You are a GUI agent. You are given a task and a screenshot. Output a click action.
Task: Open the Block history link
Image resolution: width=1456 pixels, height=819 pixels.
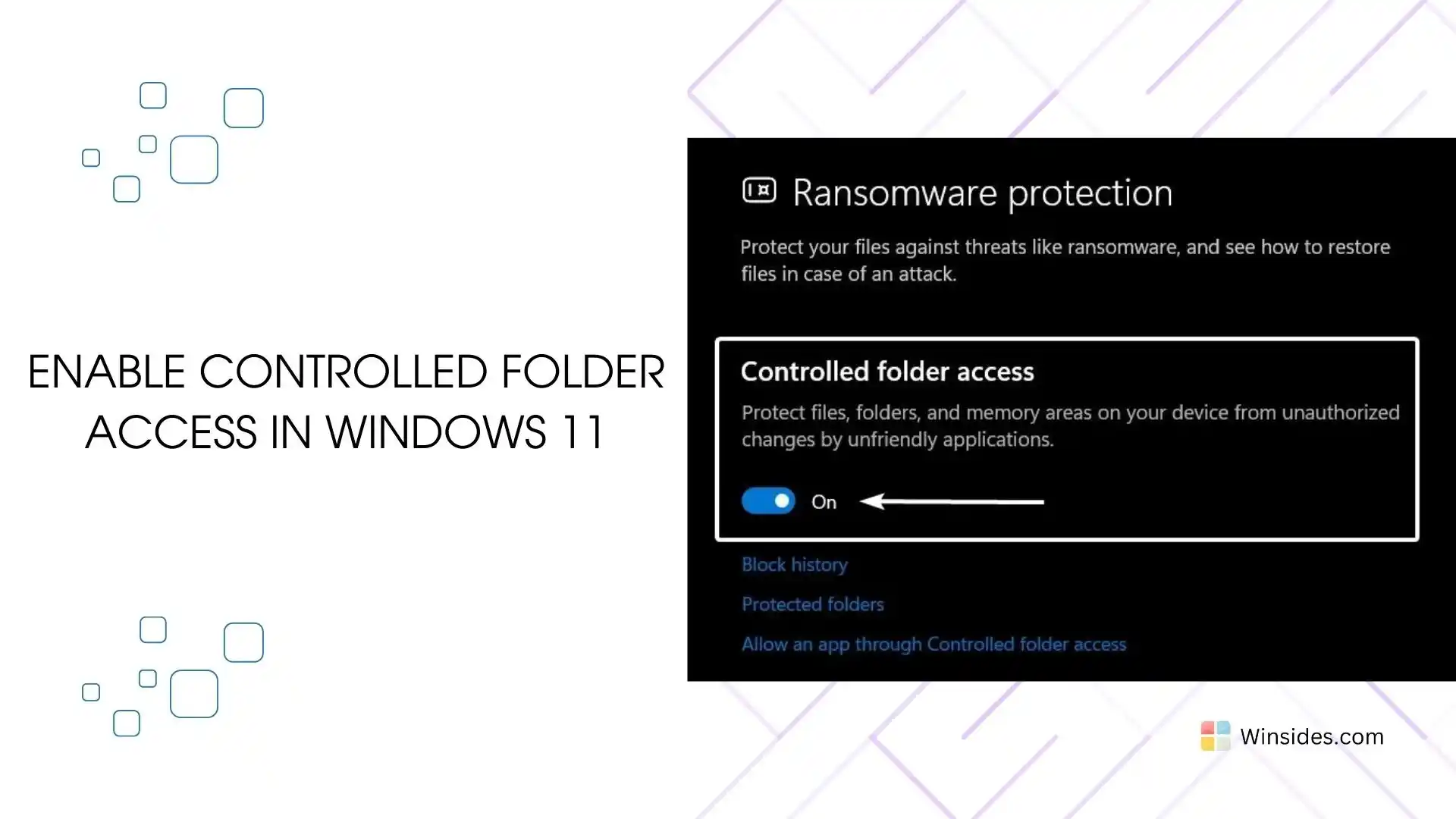(x=794, y=564)
